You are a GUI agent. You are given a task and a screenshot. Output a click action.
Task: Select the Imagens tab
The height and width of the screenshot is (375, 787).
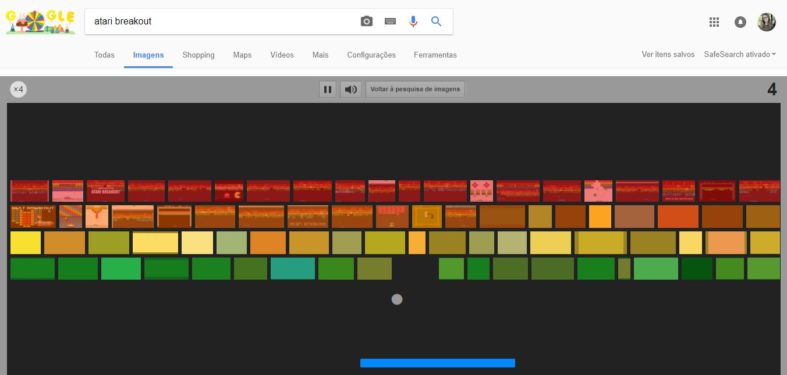click(x=149, y=55)
